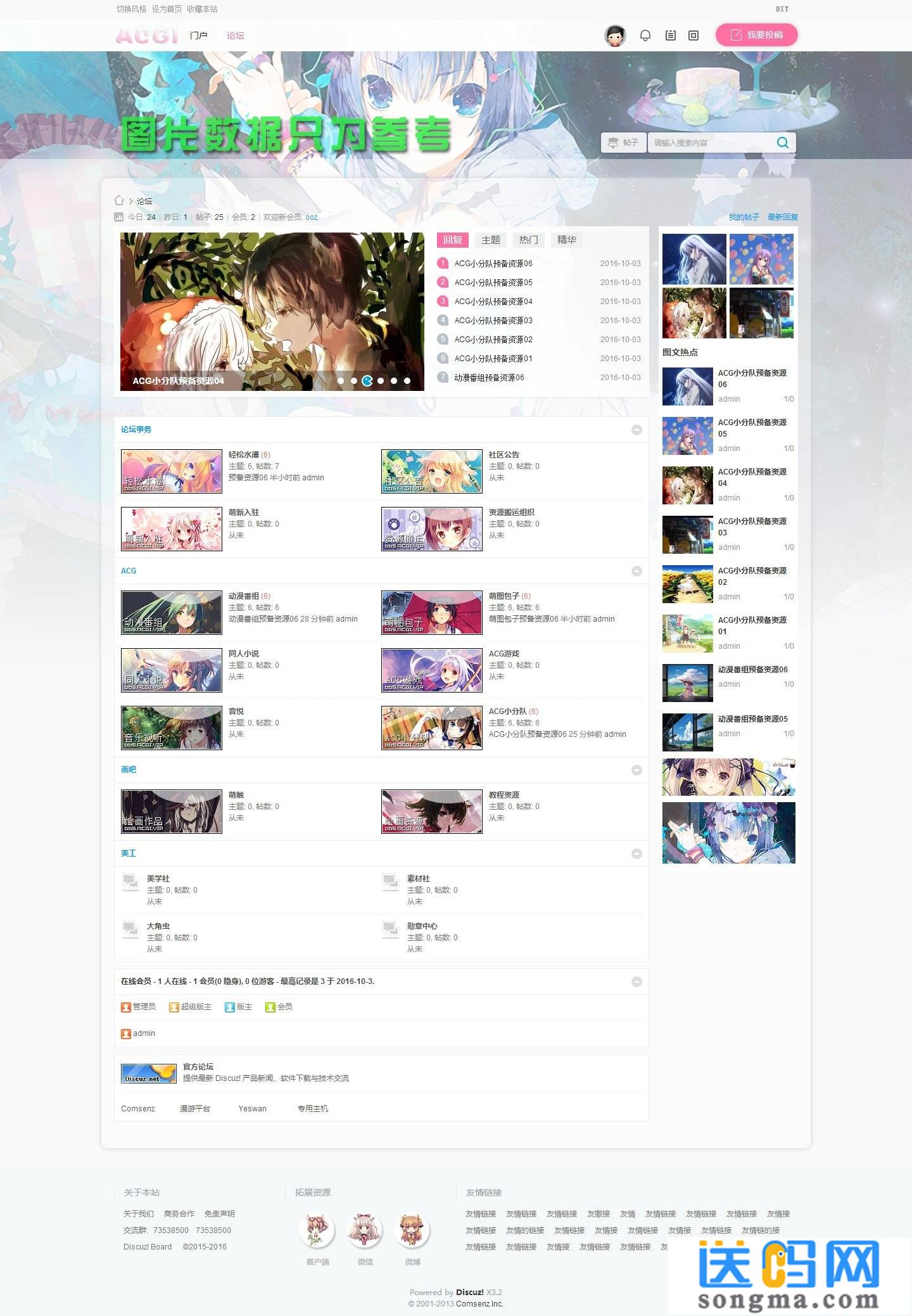The width and height of the screenshot is (912, 1316).
Task: Open reply list item ACG小分队预备资源06
Action: coord(493,264)
